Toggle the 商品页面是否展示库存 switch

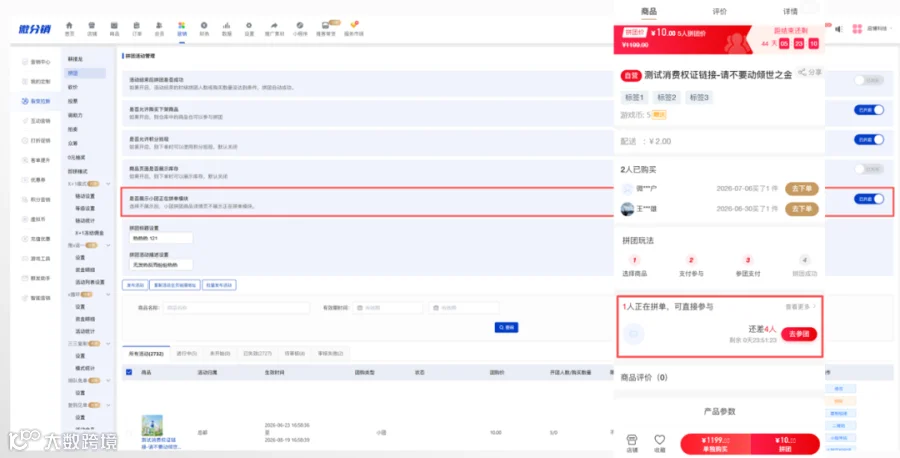[x=868, y=169]
